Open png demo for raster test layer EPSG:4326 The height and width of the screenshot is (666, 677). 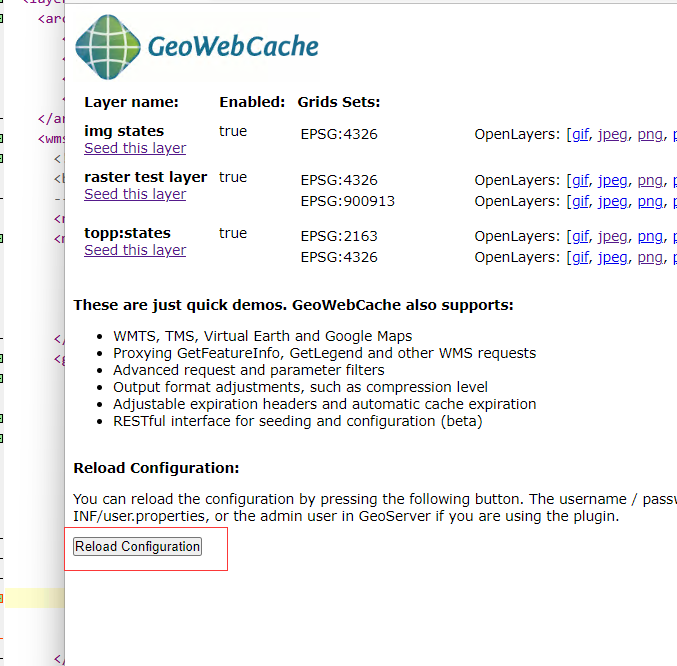coord(650,180)
